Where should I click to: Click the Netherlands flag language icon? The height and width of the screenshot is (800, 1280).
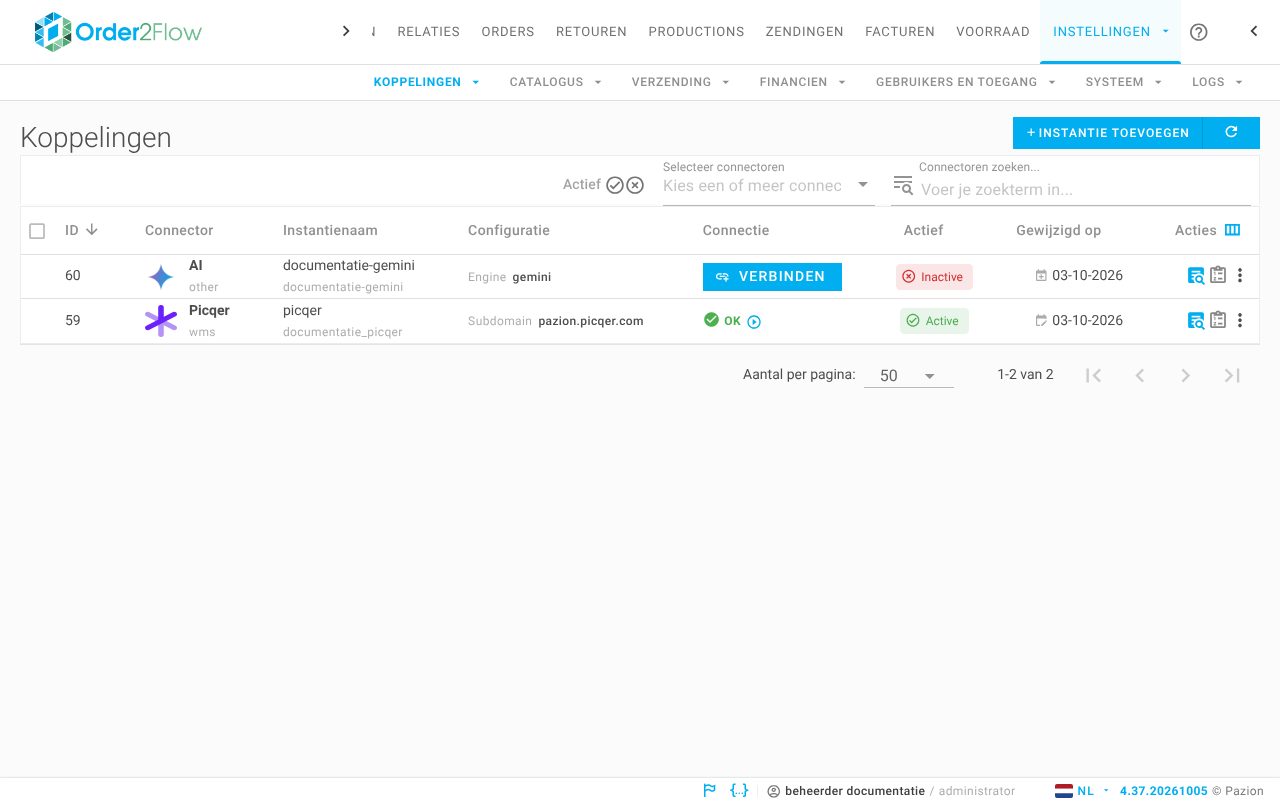(1064, 791)
